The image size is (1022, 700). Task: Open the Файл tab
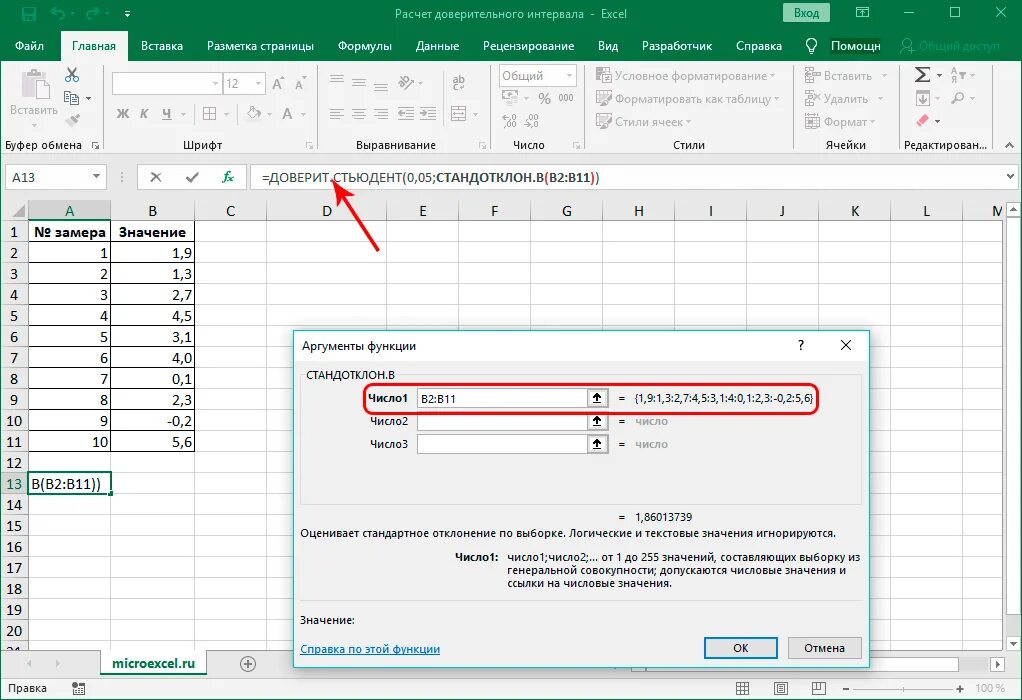click(29, 46)
